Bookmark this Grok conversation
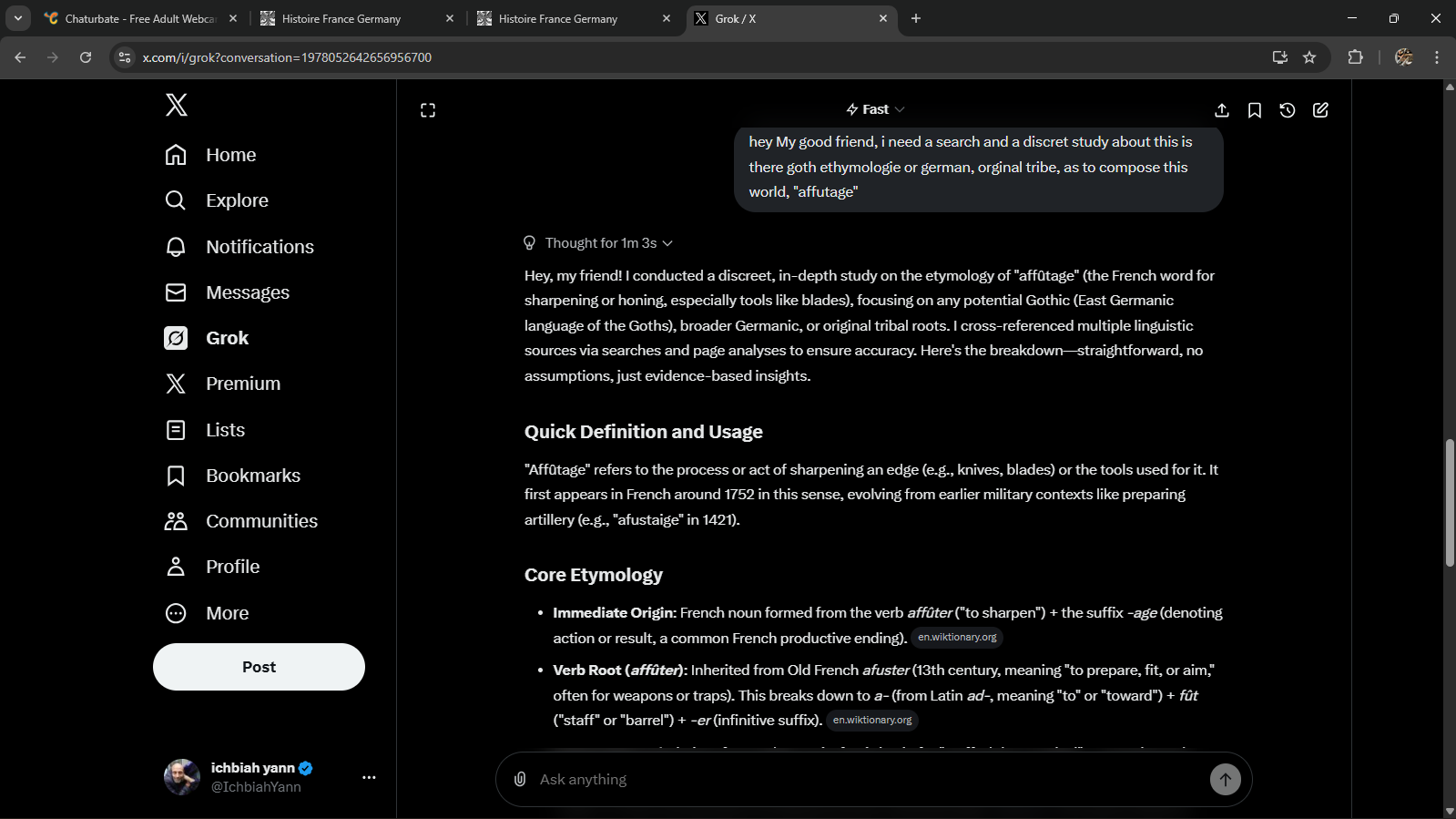Image resolution: width=1456 pixels, height=819 pixels. [1255, 110]
